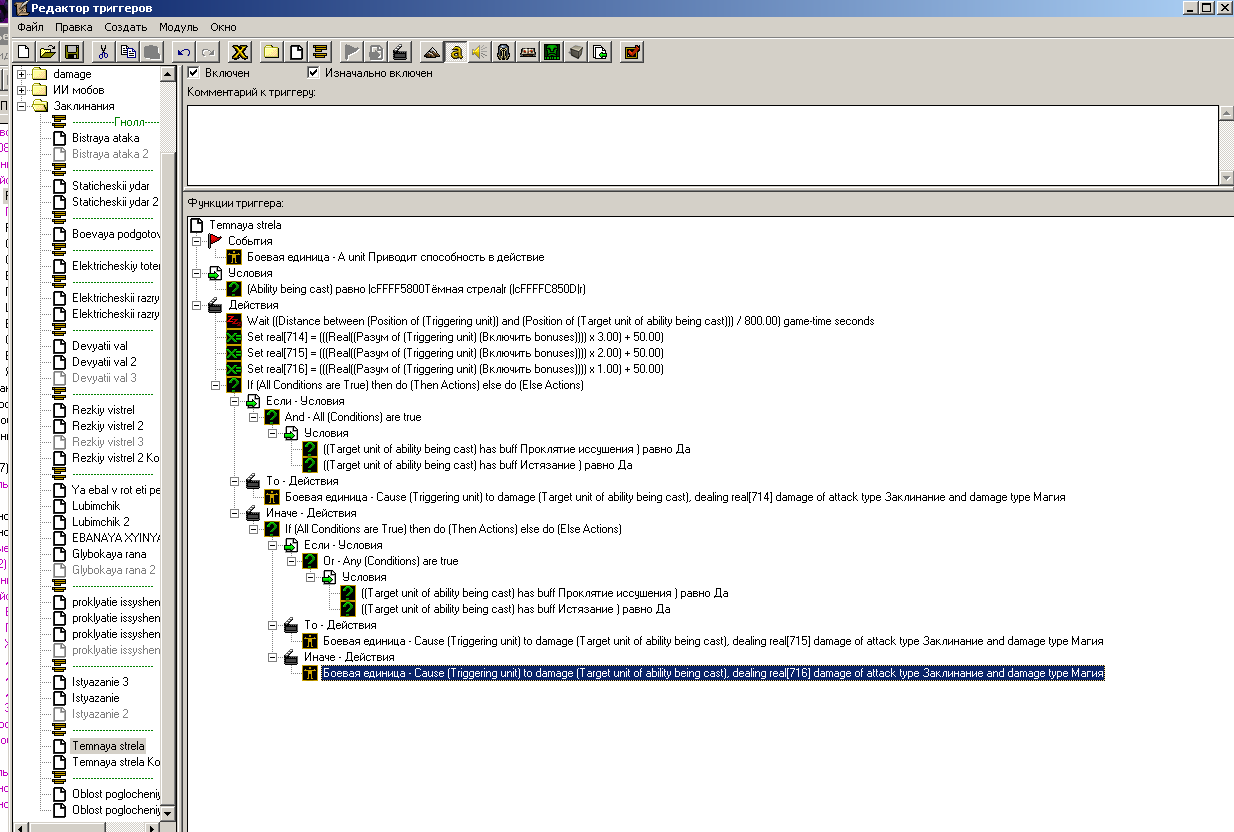Select the real[715] damage action line

click(713, 641)
